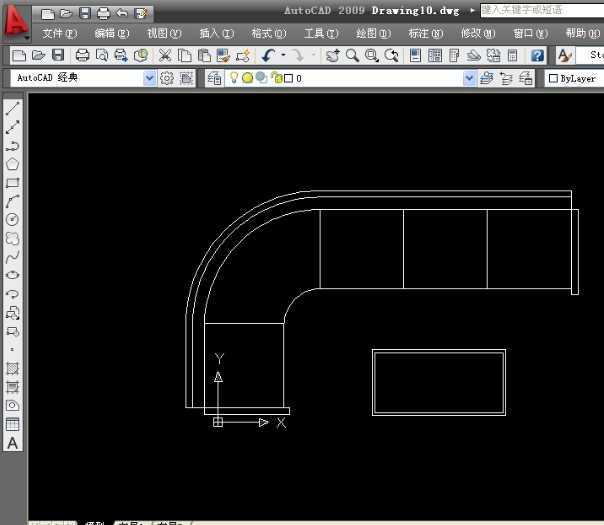Click the Make Block tool
The height and width of the screenshot is (525, 604).
tap(12, 331)
